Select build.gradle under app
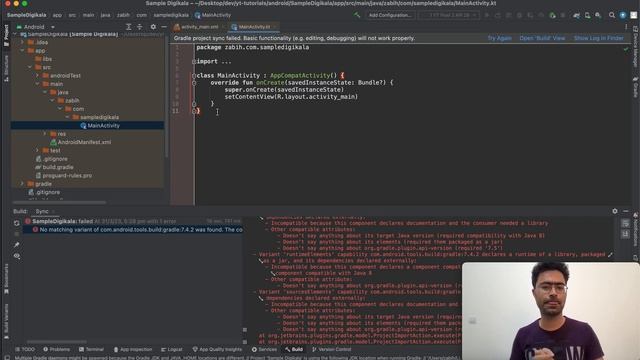This screenshot has width=640, height=360. [54, 167]
